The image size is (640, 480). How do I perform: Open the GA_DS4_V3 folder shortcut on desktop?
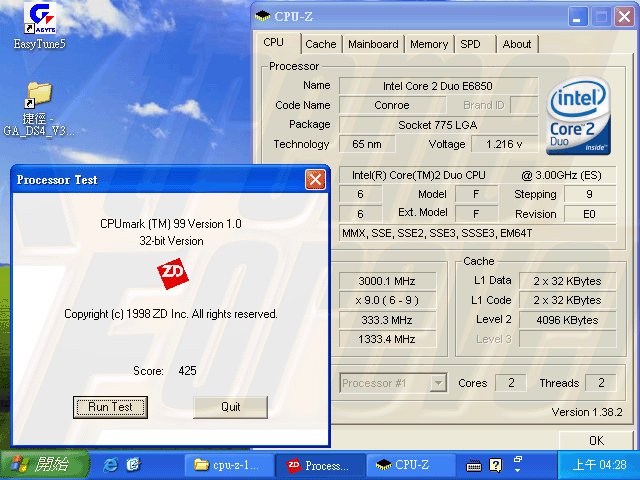point(39,109)
